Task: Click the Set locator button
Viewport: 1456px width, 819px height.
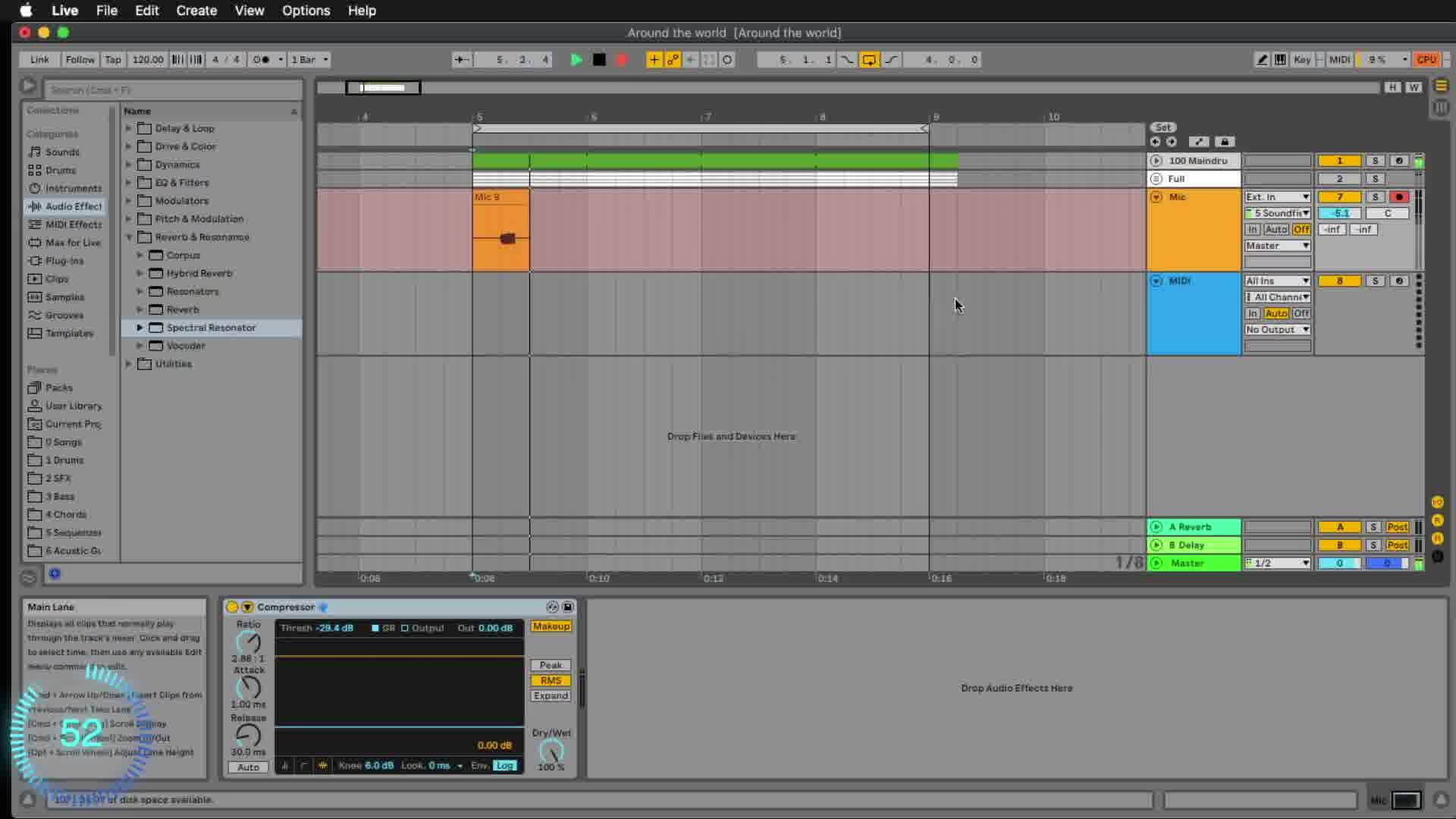Action: (1163, 127)
